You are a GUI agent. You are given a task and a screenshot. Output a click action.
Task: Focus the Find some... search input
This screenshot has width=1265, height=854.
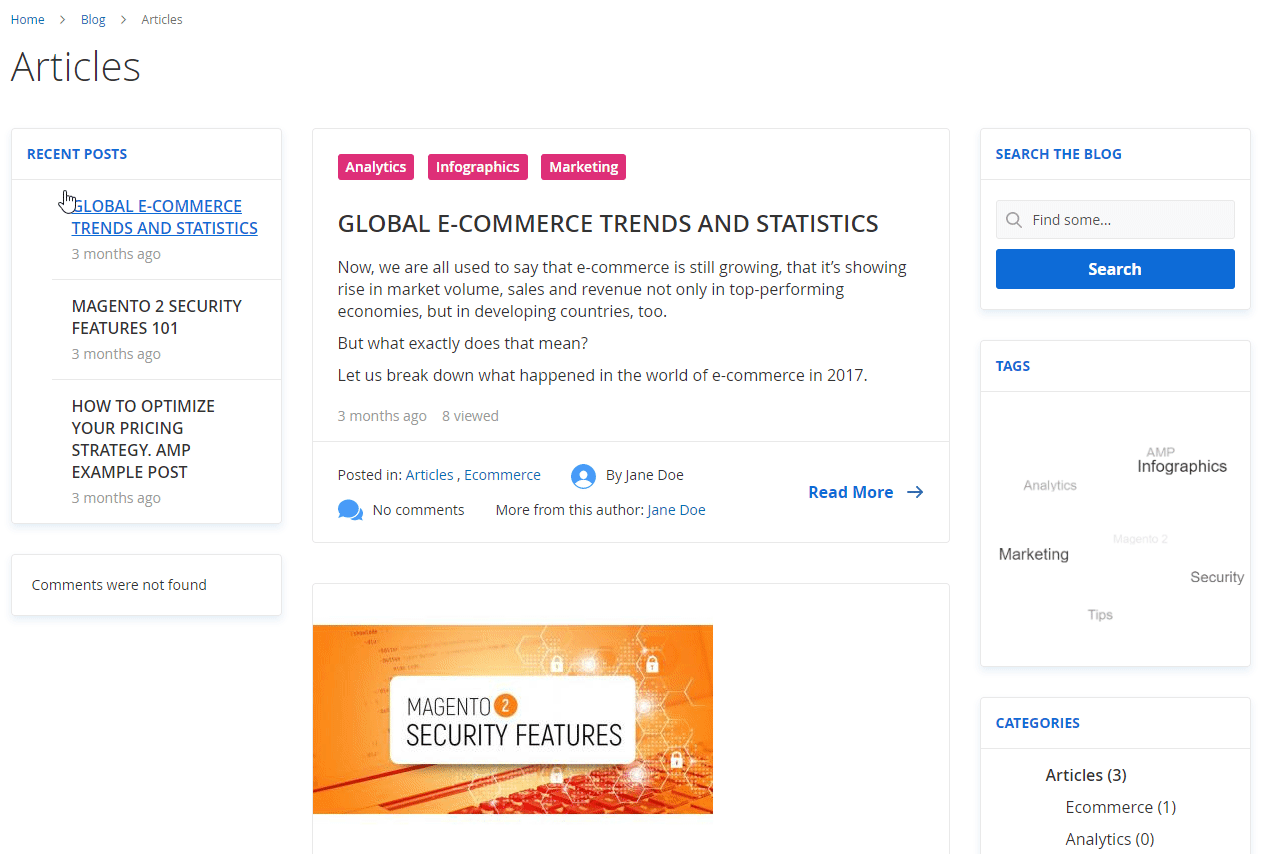click(1115, 220)
